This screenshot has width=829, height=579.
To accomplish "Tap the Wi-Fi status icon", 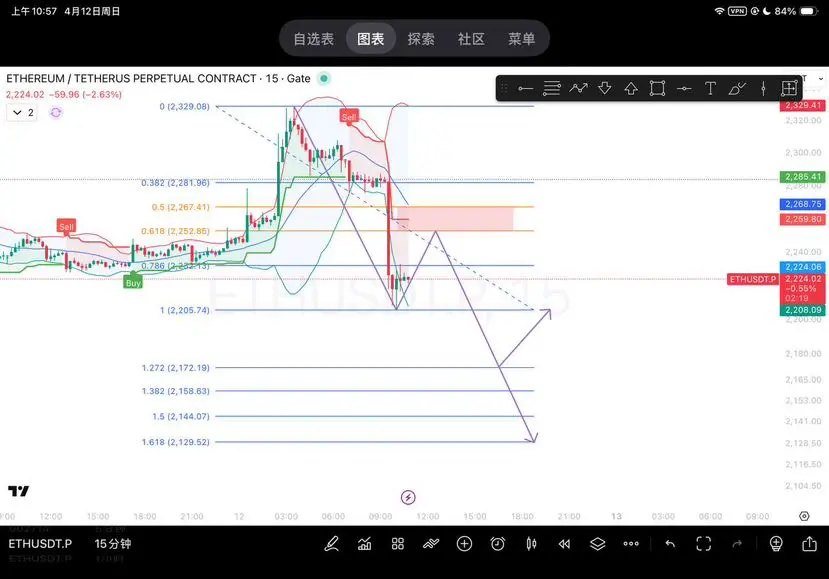I will click(719, 11).
